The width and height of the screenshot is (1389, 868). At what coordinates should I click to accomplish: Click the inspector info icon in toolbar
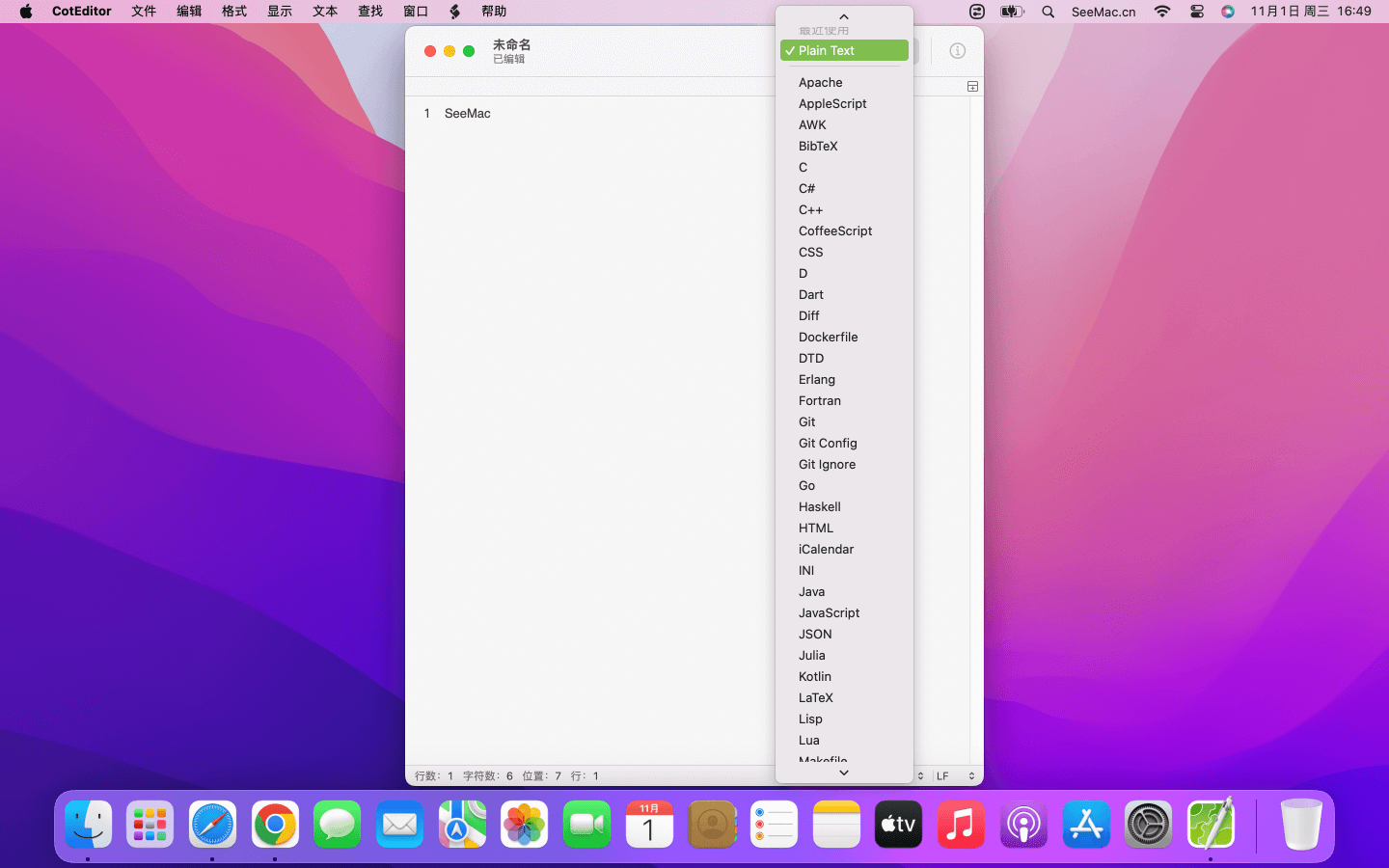pos(957,51)
